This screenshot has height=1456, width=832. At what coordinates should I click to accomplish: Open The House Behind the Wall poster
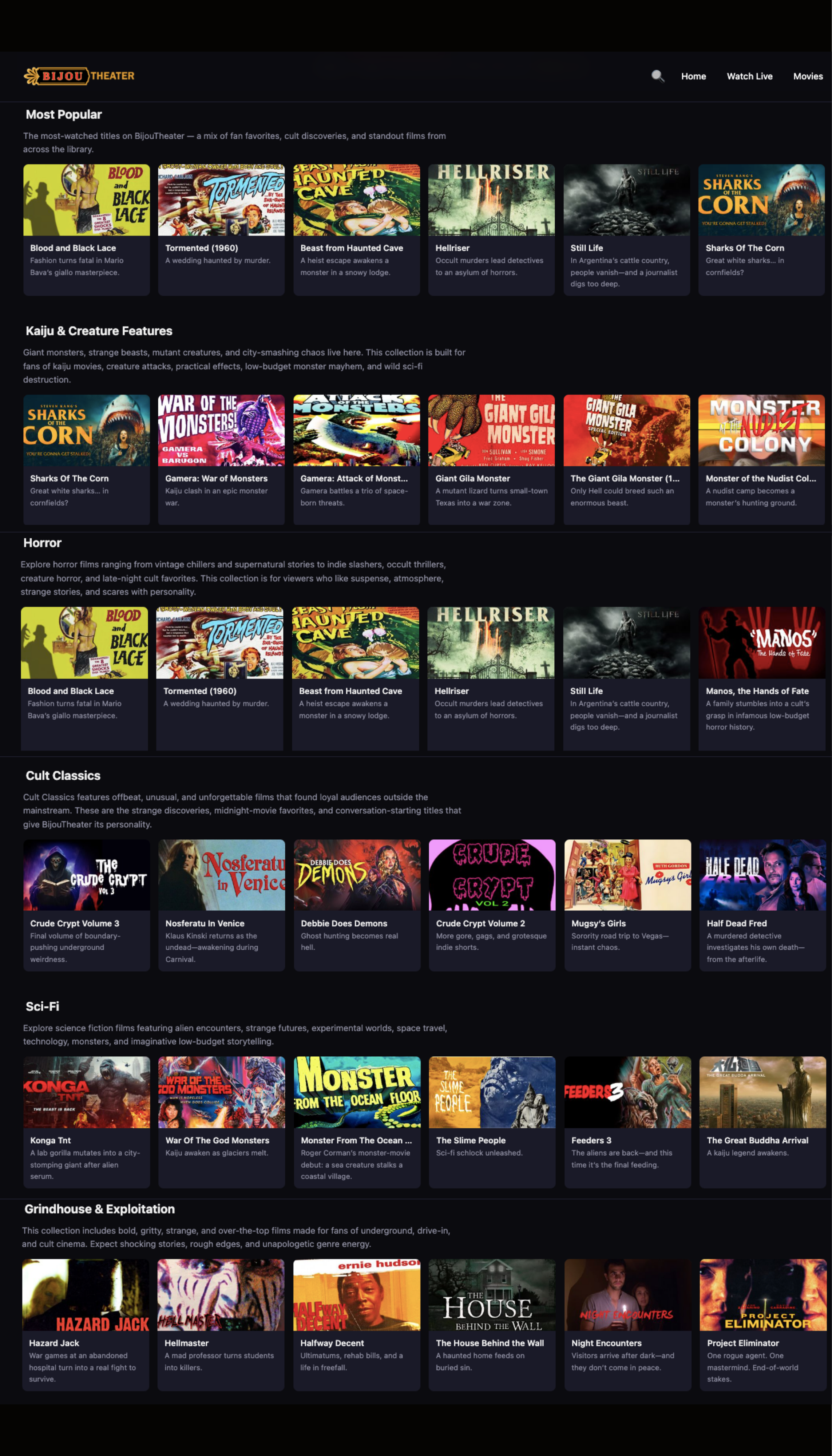[x=491, y=1295]
